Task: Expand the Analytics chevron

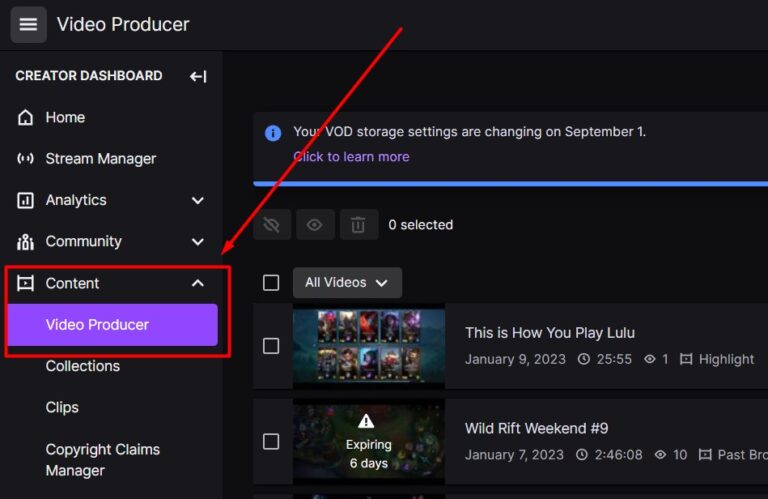Action: click(x=198, y=200)
